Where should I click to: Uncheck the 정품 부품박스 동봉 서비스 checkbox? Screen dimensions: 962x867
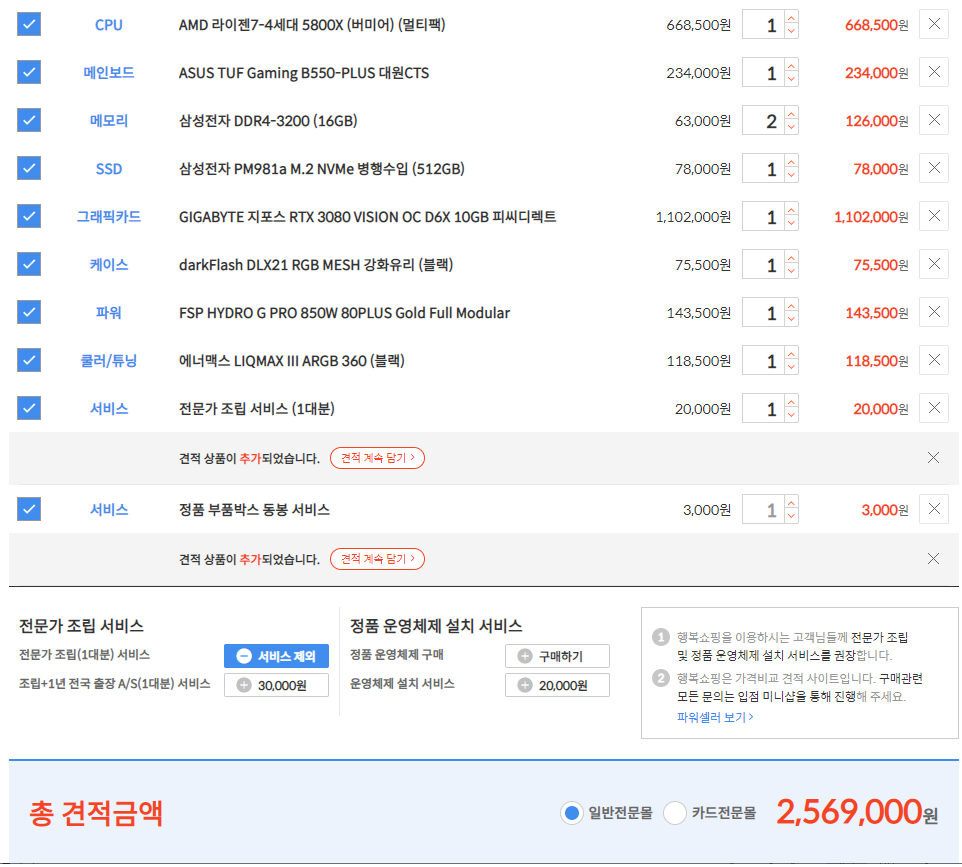coord(29,509)
